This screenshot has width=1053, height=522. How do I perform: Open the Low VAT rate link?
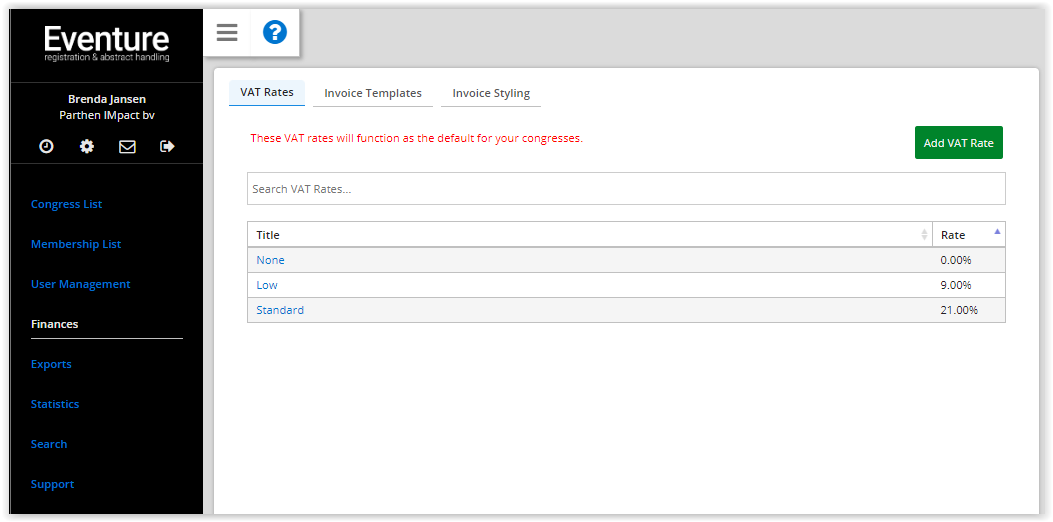click(267, 285)
